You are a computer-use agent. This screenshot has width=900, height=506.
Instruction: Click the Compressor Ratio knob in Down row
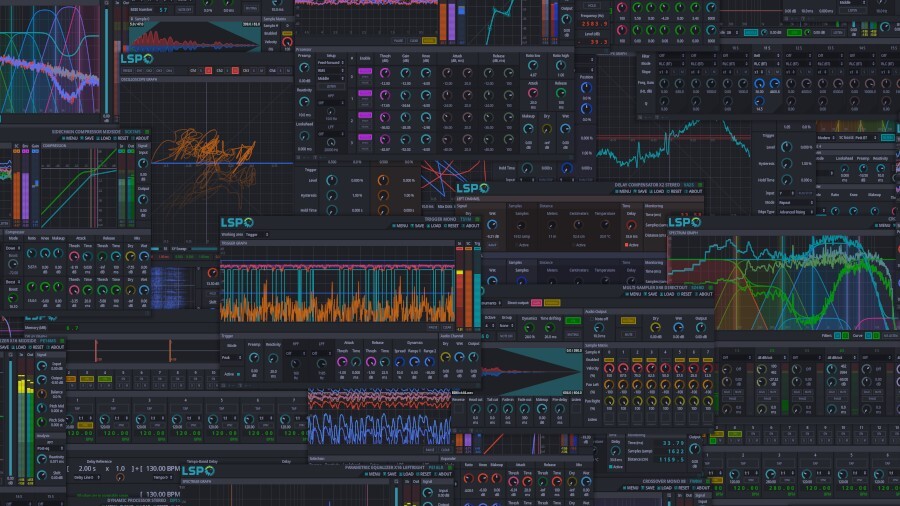pyautogui.click(x=31, y=253)
